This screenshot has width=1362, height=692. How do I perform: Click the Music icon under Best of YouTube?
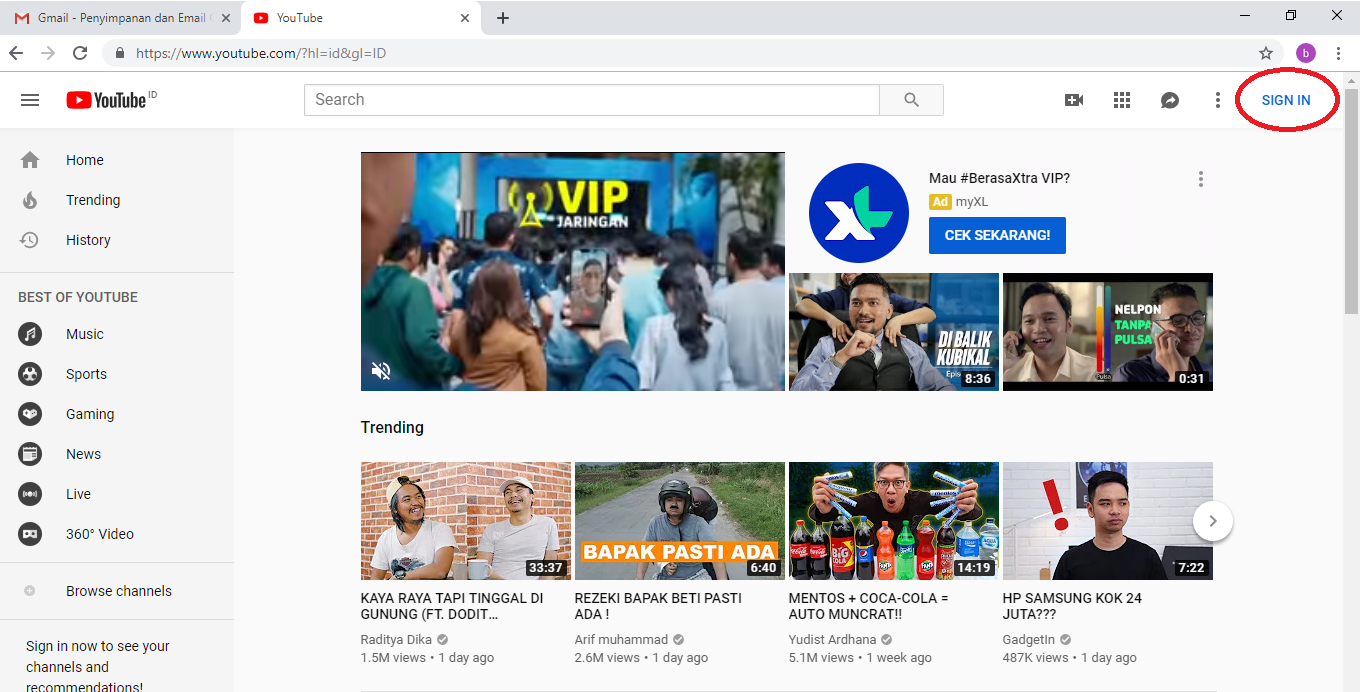(x=30, y=334)
